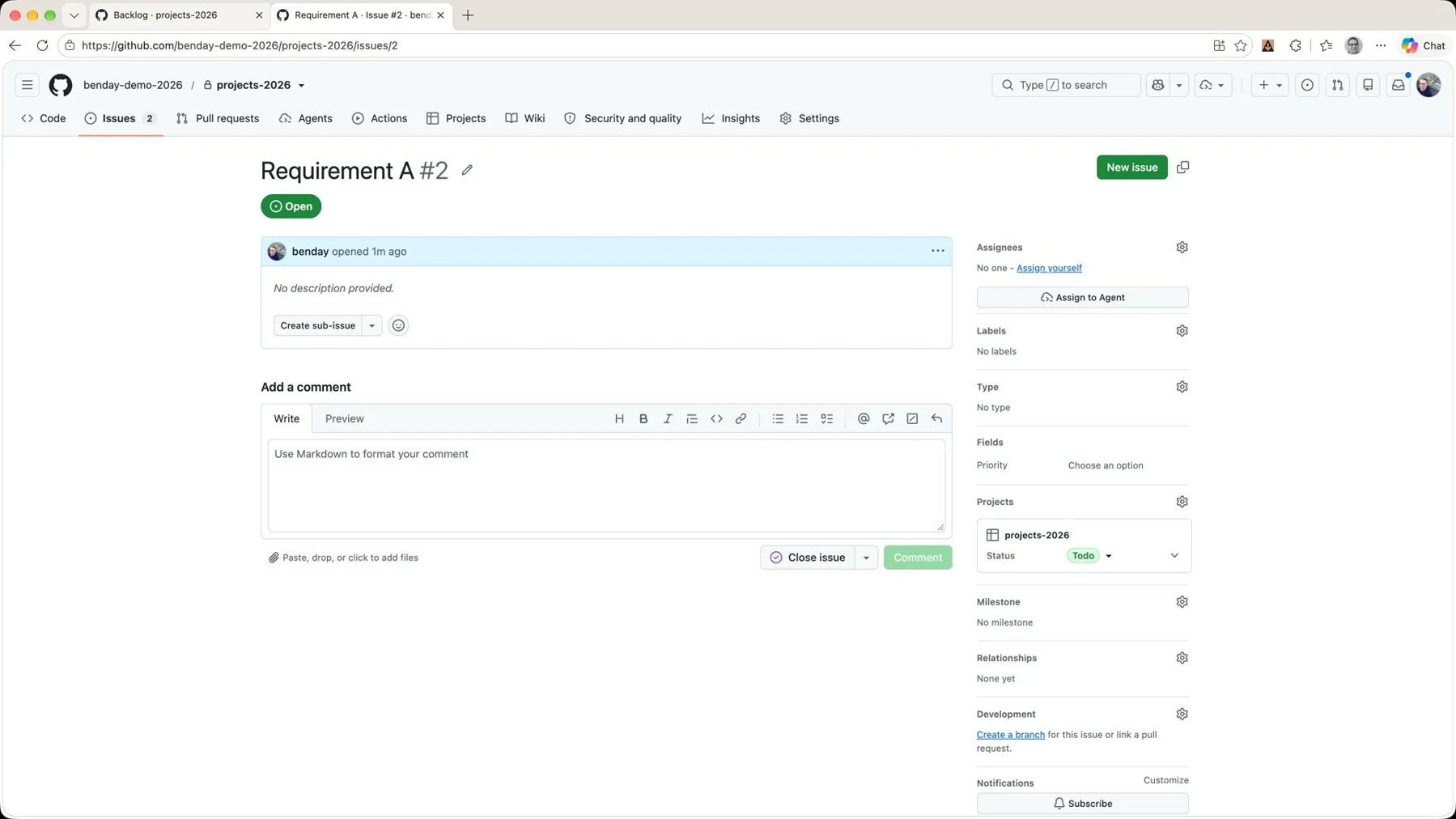This screenshot has height=819, width=1456.
Task: Mention a user with the @ icon
Action: [864, 418]
